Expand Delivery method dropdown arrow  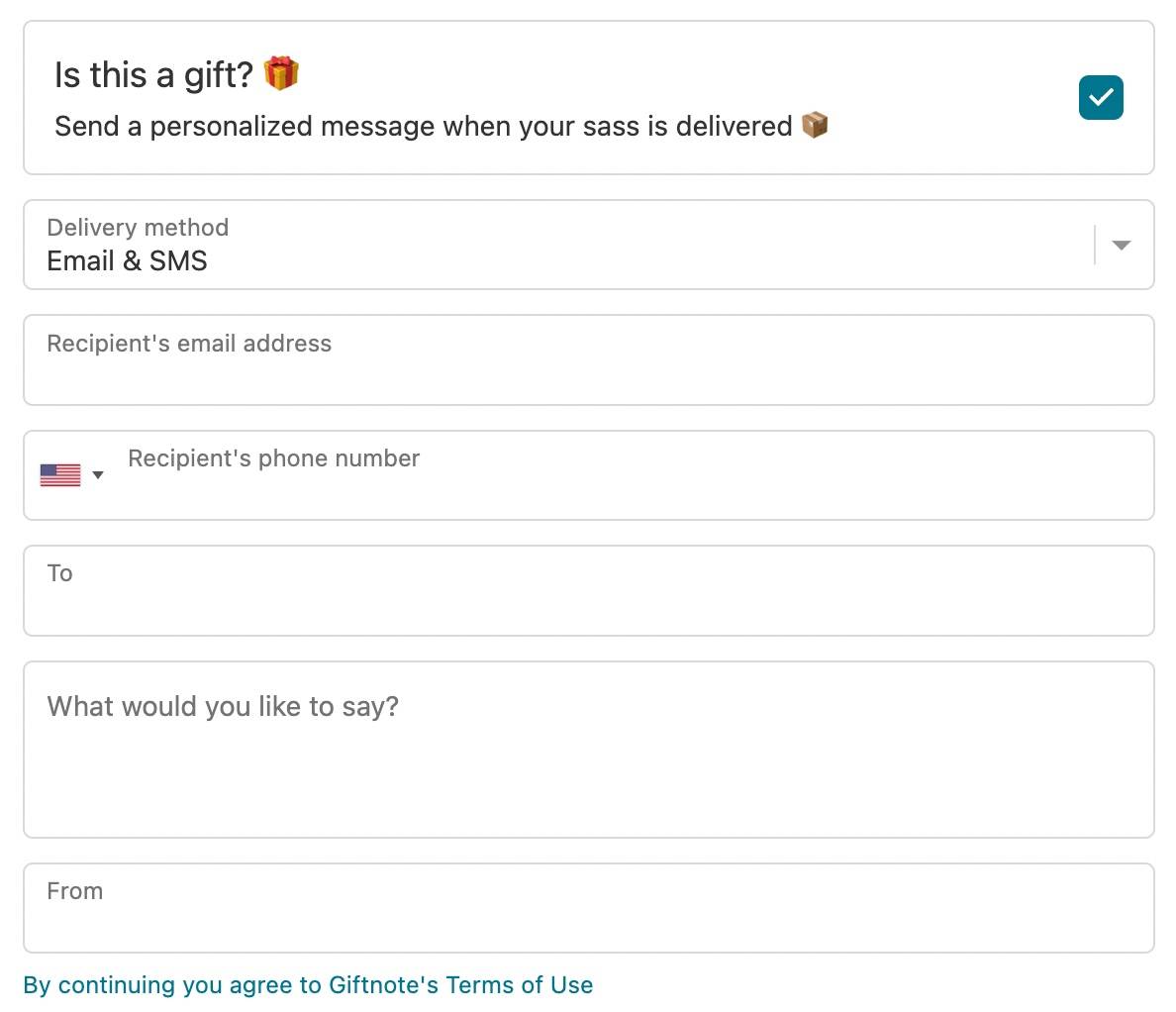tap(1122, 245)
